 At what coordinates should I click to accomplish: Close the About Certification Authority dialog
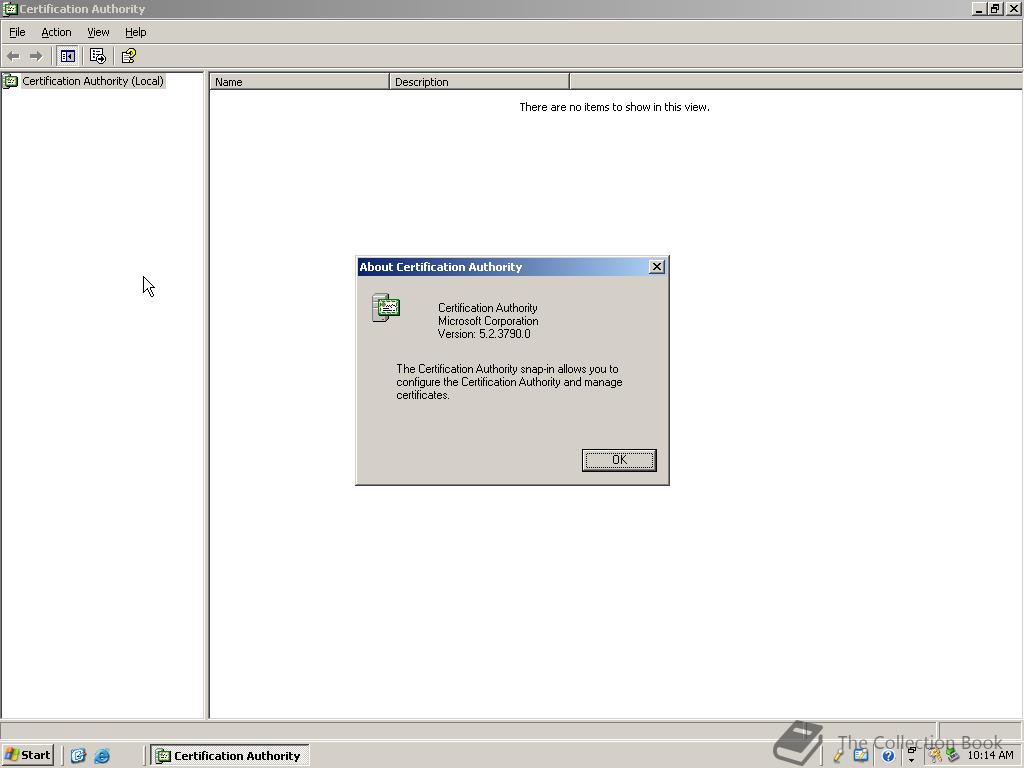[657, 266]
